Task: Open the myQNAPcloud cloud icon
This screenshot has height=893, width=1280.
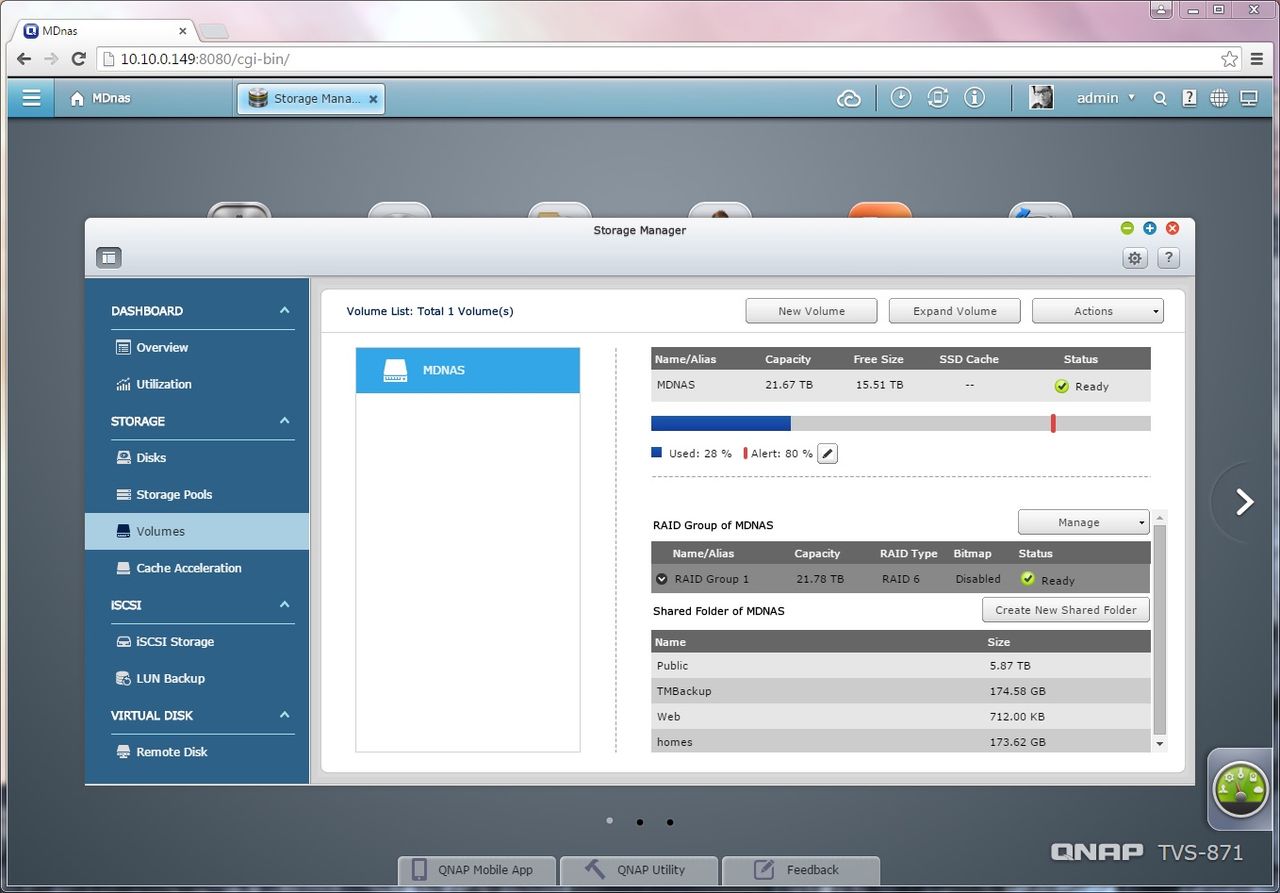Action: pos(849,98)
